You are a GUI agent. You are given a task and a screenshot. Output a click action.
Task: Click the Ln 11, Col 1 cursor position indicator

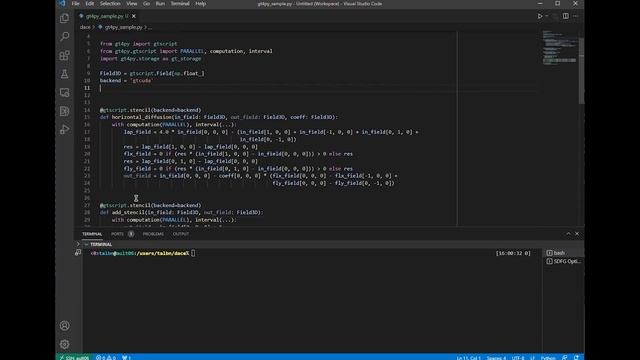468,358
